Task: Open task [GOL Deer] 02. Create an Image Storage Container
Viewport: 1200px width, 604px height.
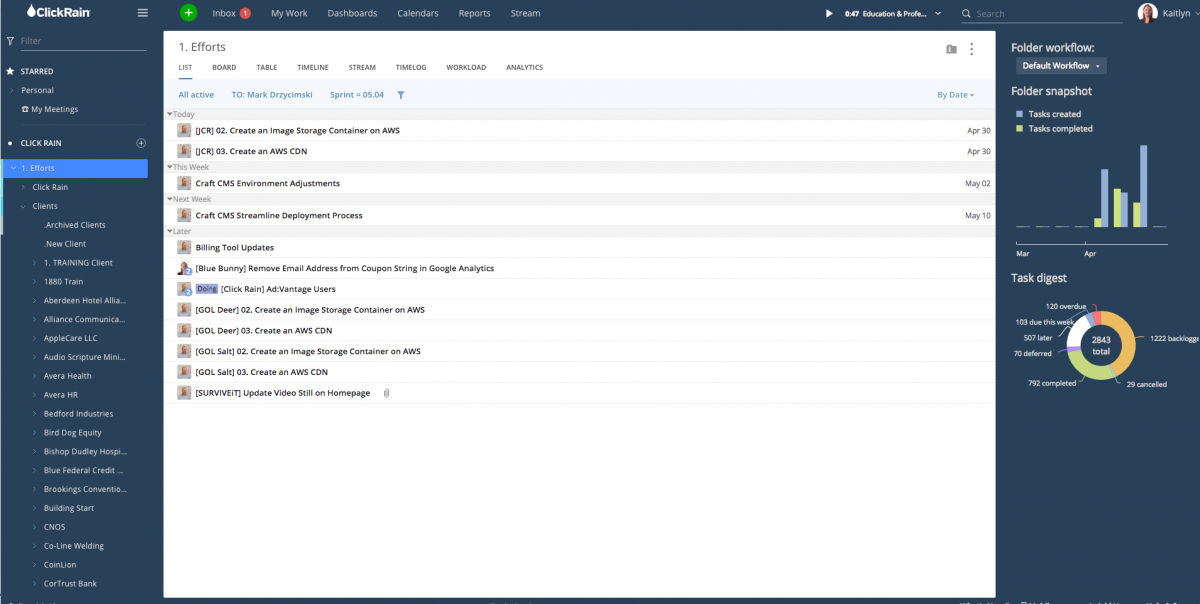Action: (310, 310)
